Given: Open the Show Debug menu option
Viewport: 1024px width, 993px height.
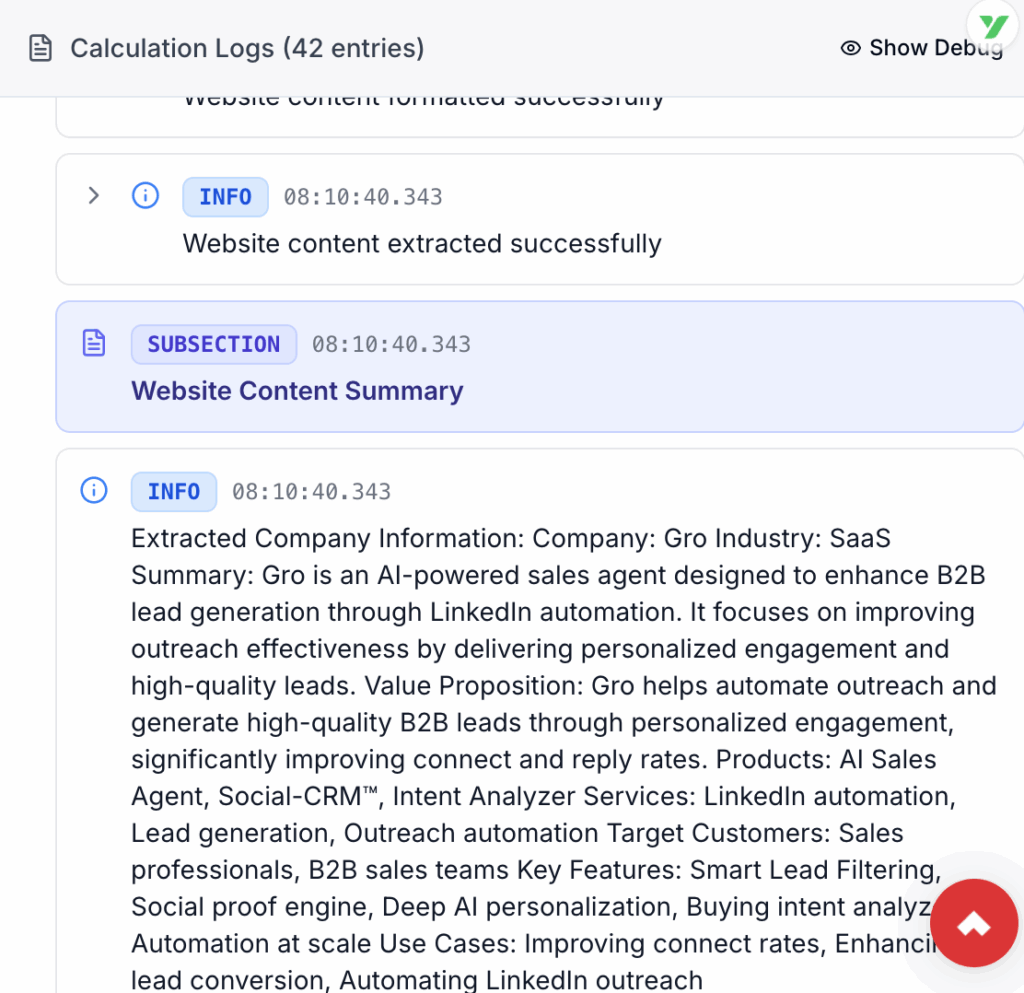Looking at the screenshot, I should click(x=921, y=47).
